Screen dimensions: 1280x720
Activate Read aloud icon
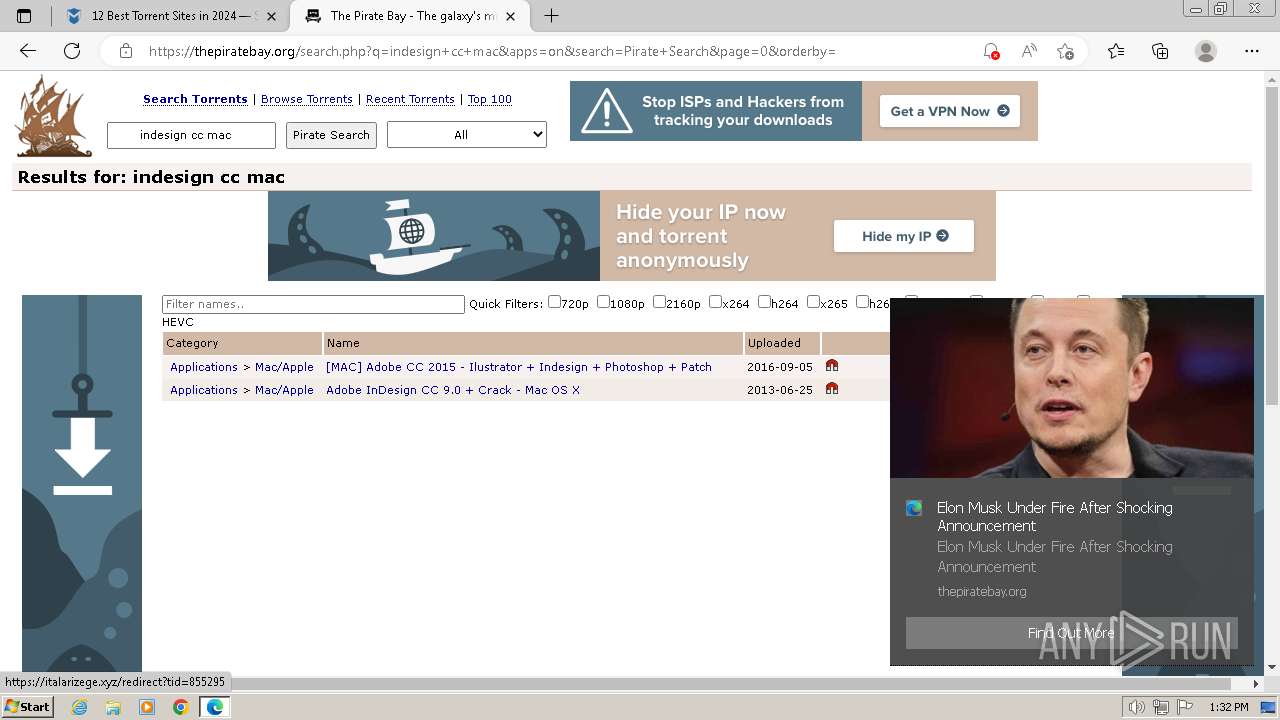tap(1028, 51)
